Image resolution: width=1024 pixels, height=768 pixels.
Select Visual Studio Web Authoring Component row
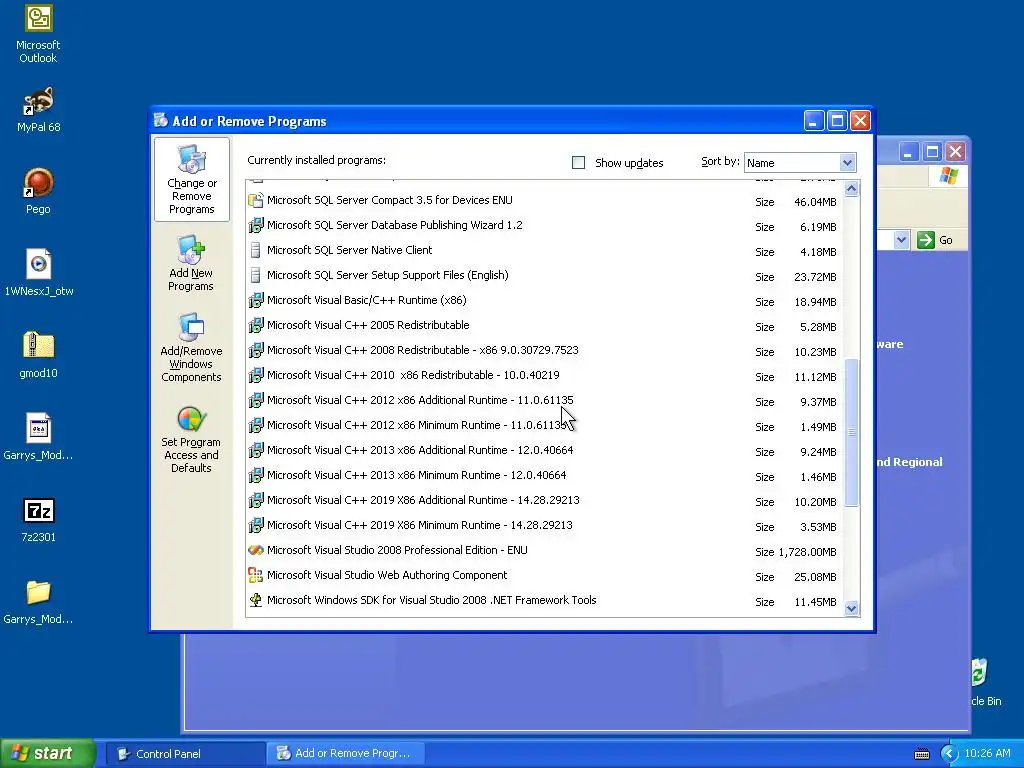[x=545, y=575]
